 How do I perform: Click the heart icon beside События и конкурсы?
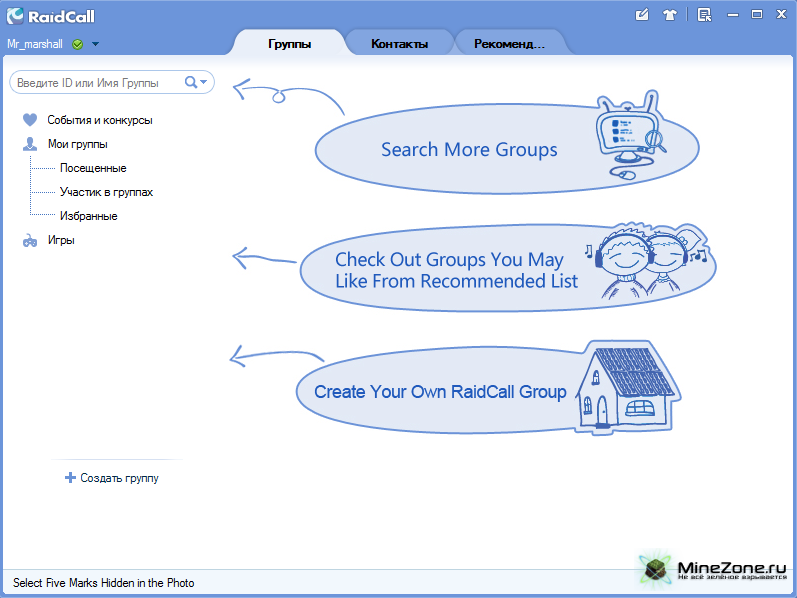30,120
